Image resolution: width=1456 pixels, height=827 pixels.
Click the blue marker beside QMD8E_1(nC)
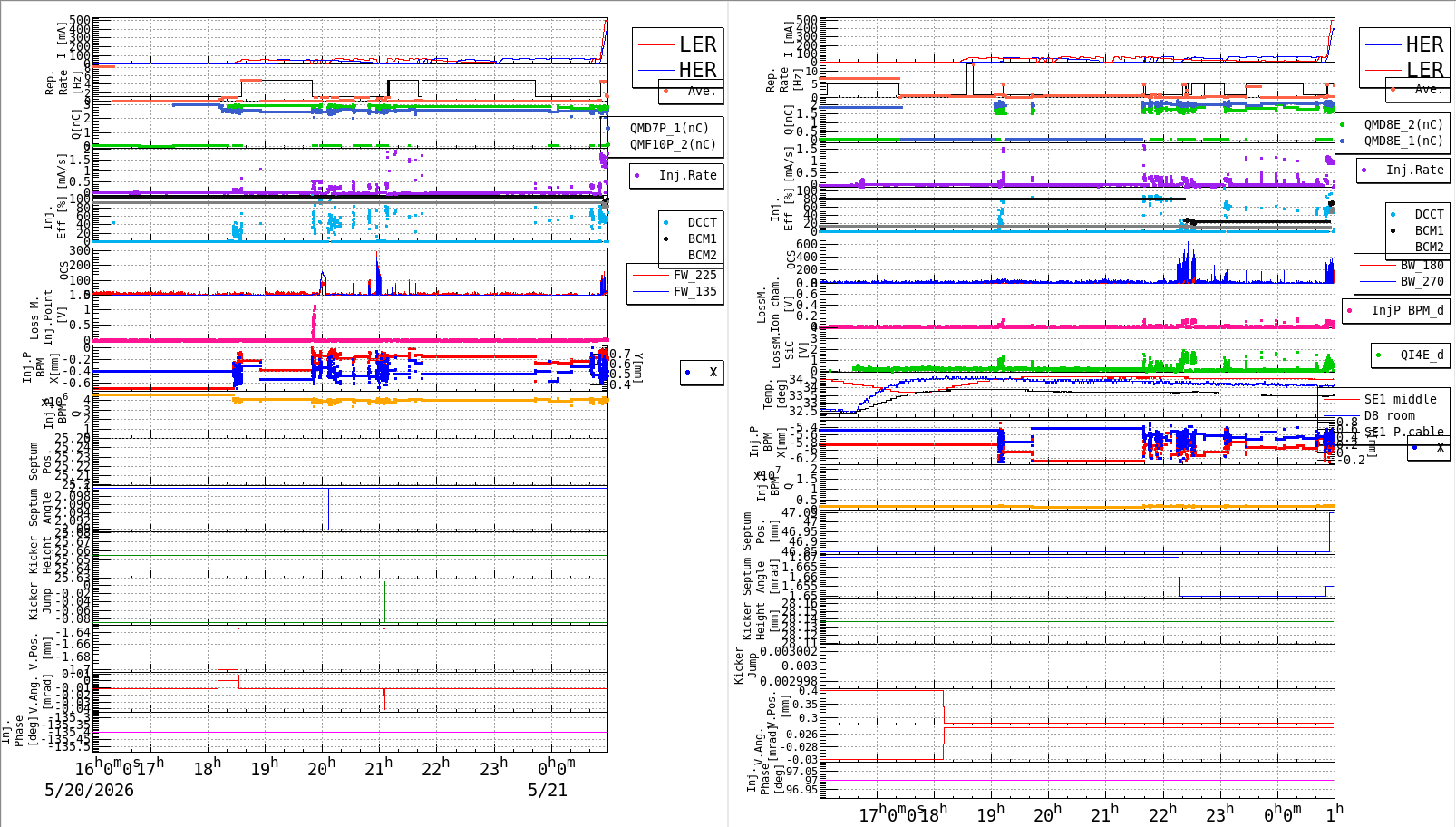pyautogui.click(x=1343, y=141)
